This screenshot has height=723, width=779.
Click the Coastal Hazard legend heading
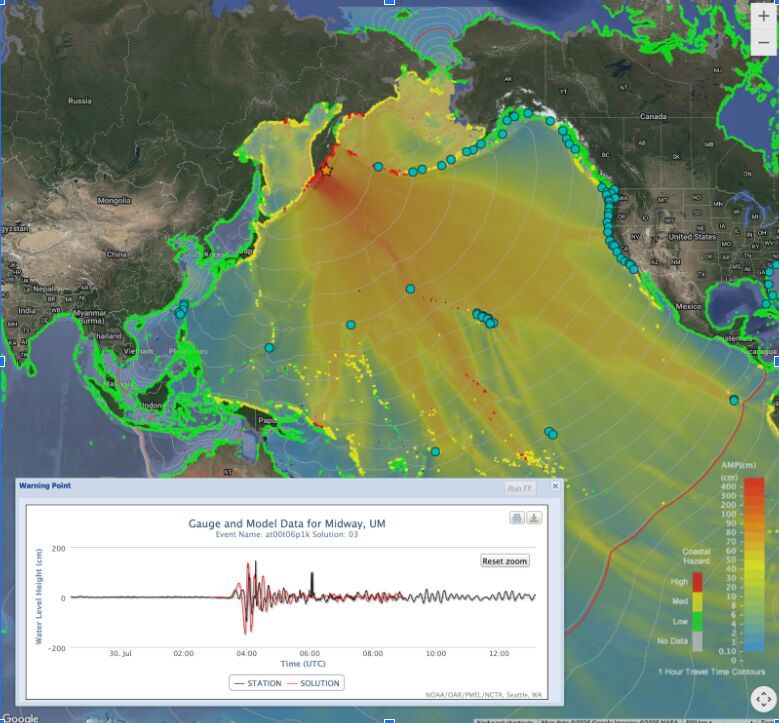[696, 556]
